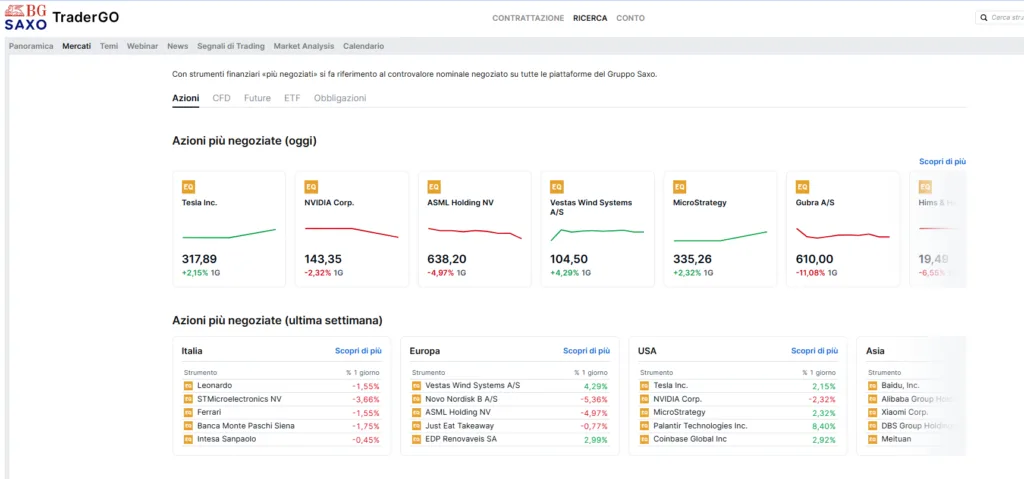The width and height of the screenshot is (1024, 479).
Task: Select the CFD instrument tab
Action: tap(221, 98)
